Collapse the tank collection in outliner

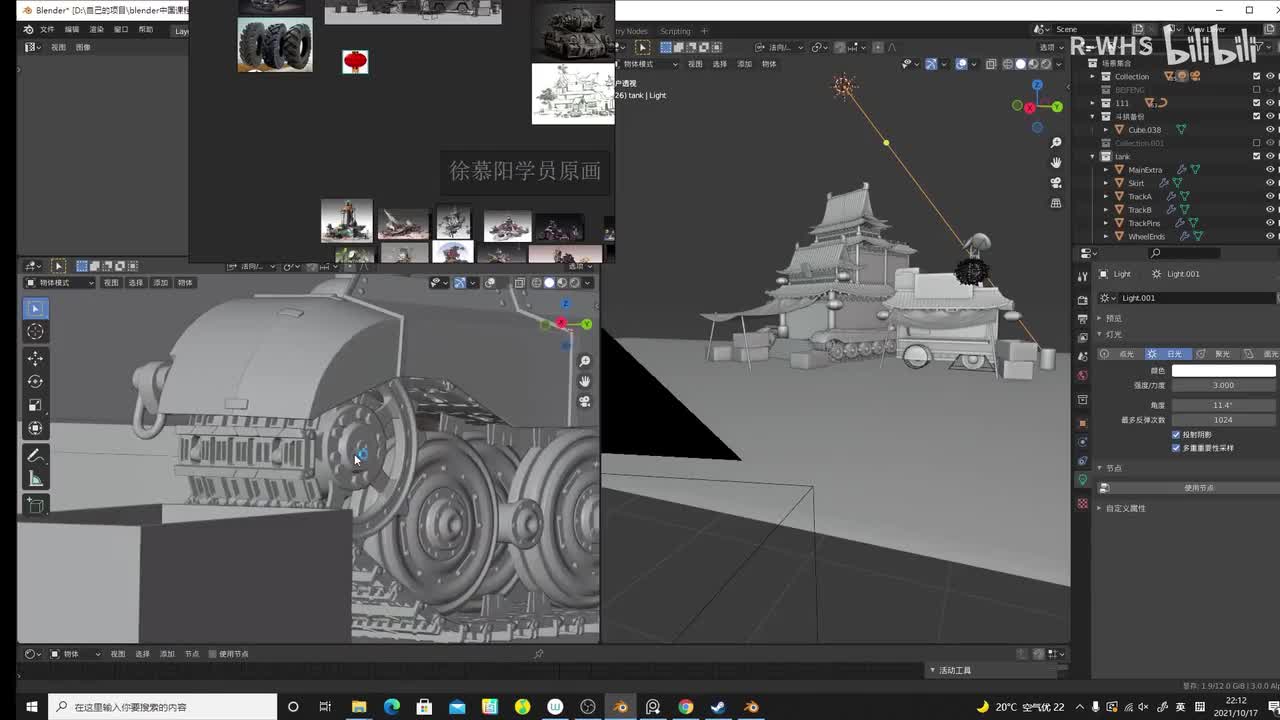tap(1093, 156)
